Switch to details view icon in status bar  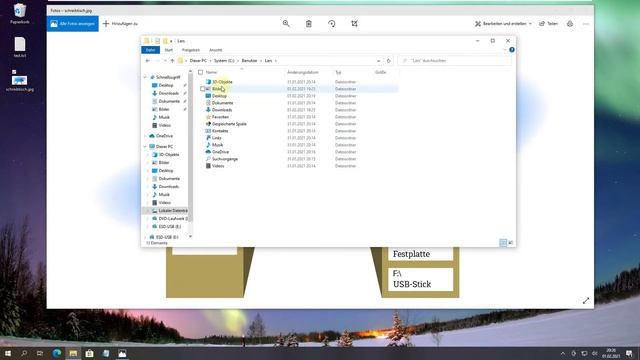(x=503, y=243)
